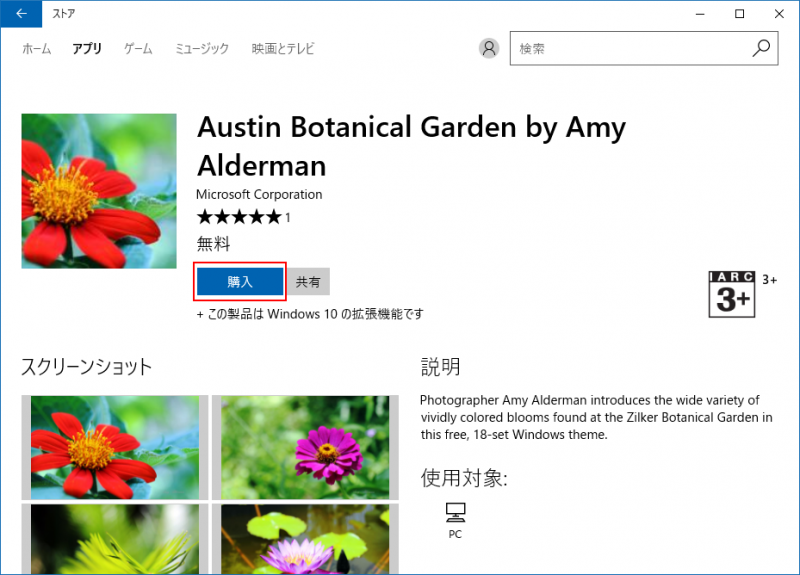This screenshot has height=575, width=800.
Task: Open the user account profile icon
Action: (489, 48)
